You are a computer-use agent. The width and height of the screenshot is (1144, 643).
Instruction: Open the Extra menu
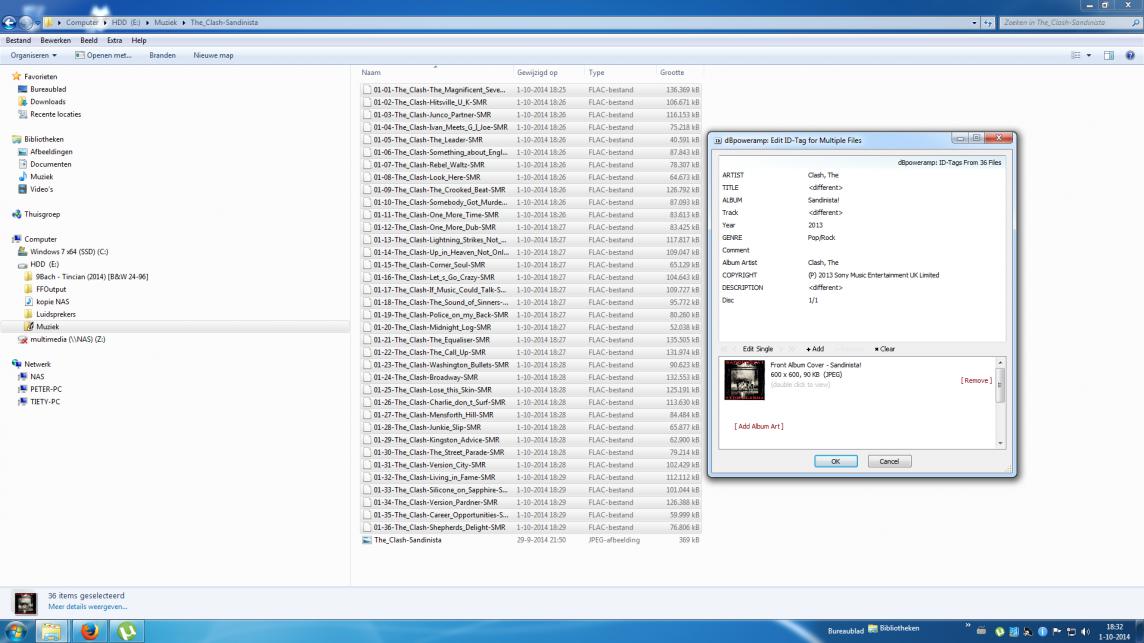click(115, 41)
